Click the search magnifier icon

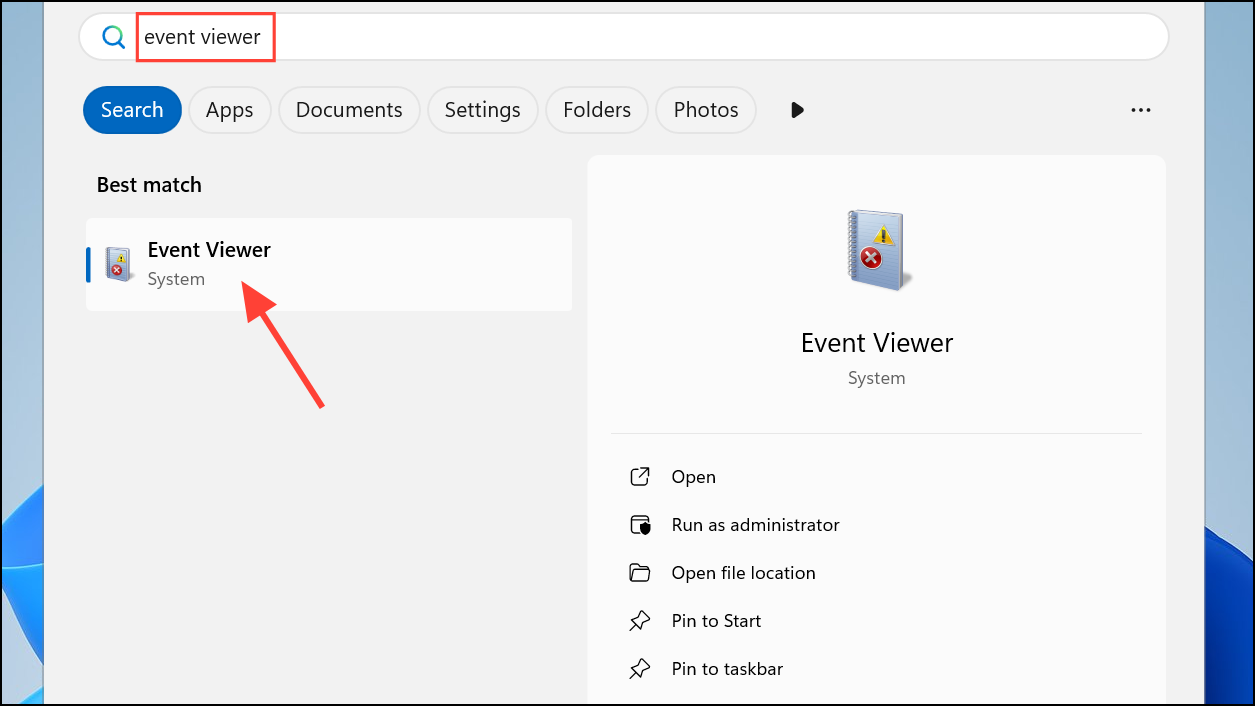tap(113, 37)
